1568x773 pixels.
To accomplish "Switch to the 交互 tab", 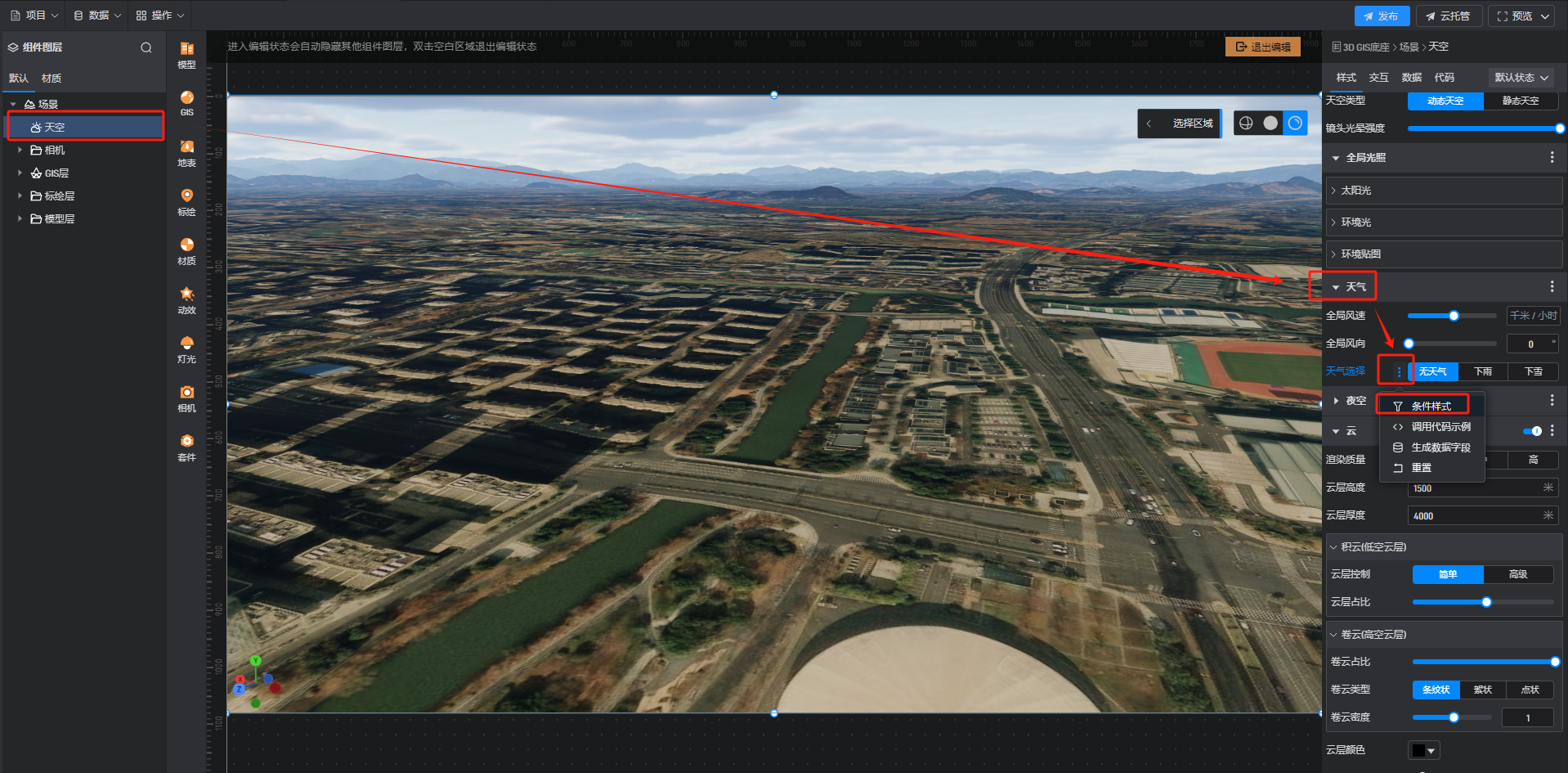I will tap(1378, 78).
